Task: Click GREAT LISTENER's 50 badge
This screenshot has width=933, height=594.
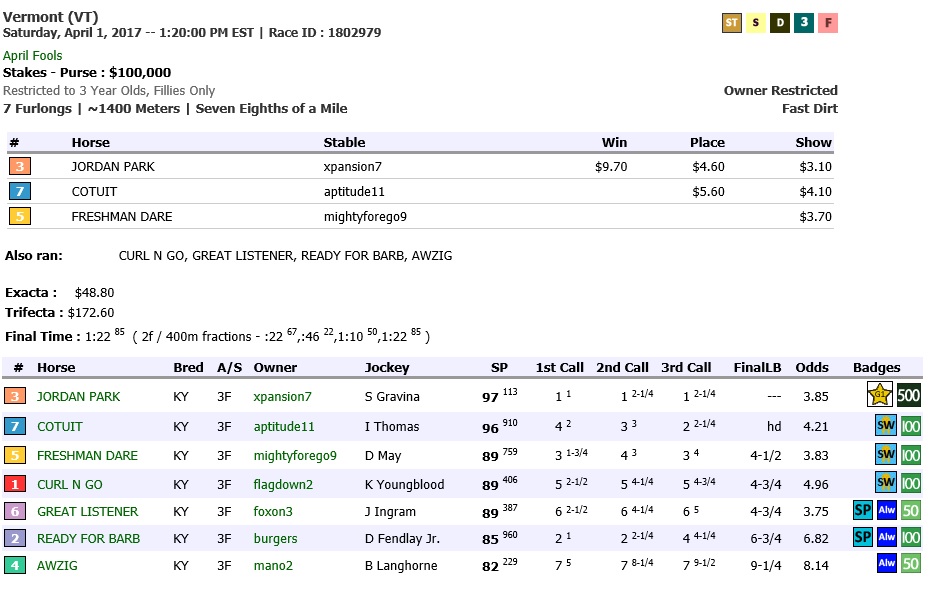Action: (910, 511)
